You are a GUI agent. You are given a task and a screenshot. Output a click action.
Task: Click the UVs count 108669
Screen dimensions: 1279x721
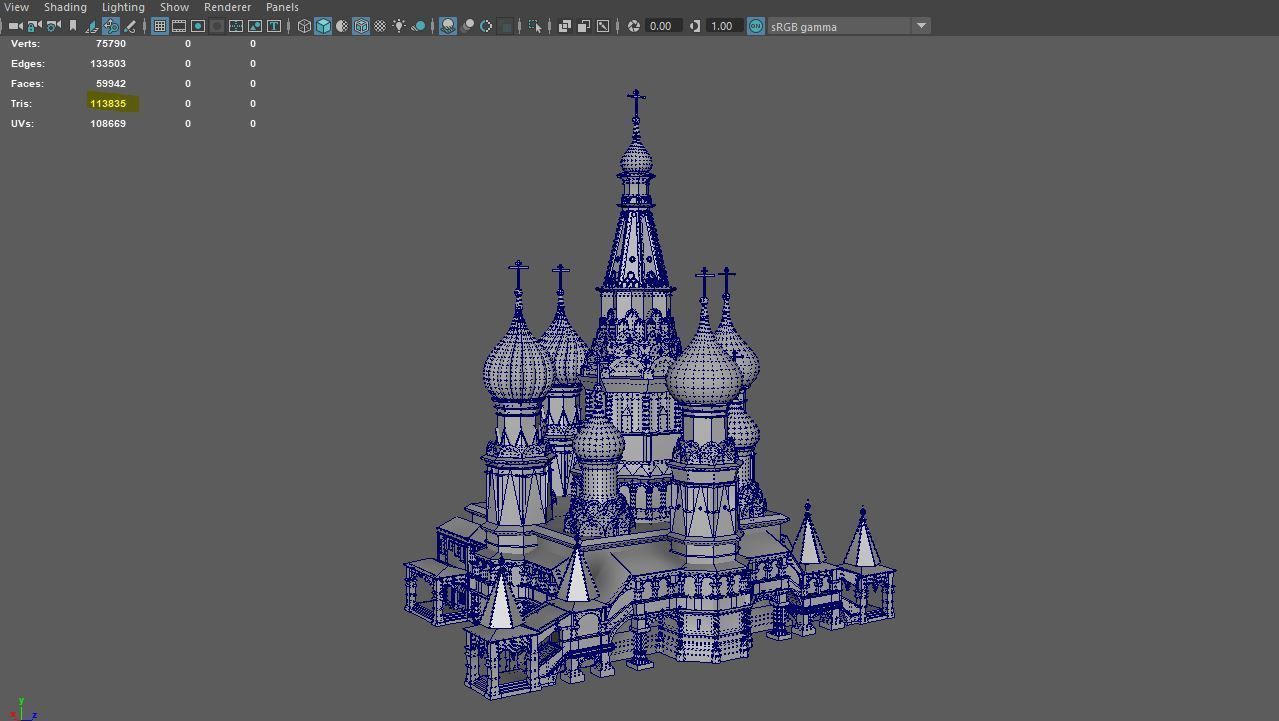108,124
